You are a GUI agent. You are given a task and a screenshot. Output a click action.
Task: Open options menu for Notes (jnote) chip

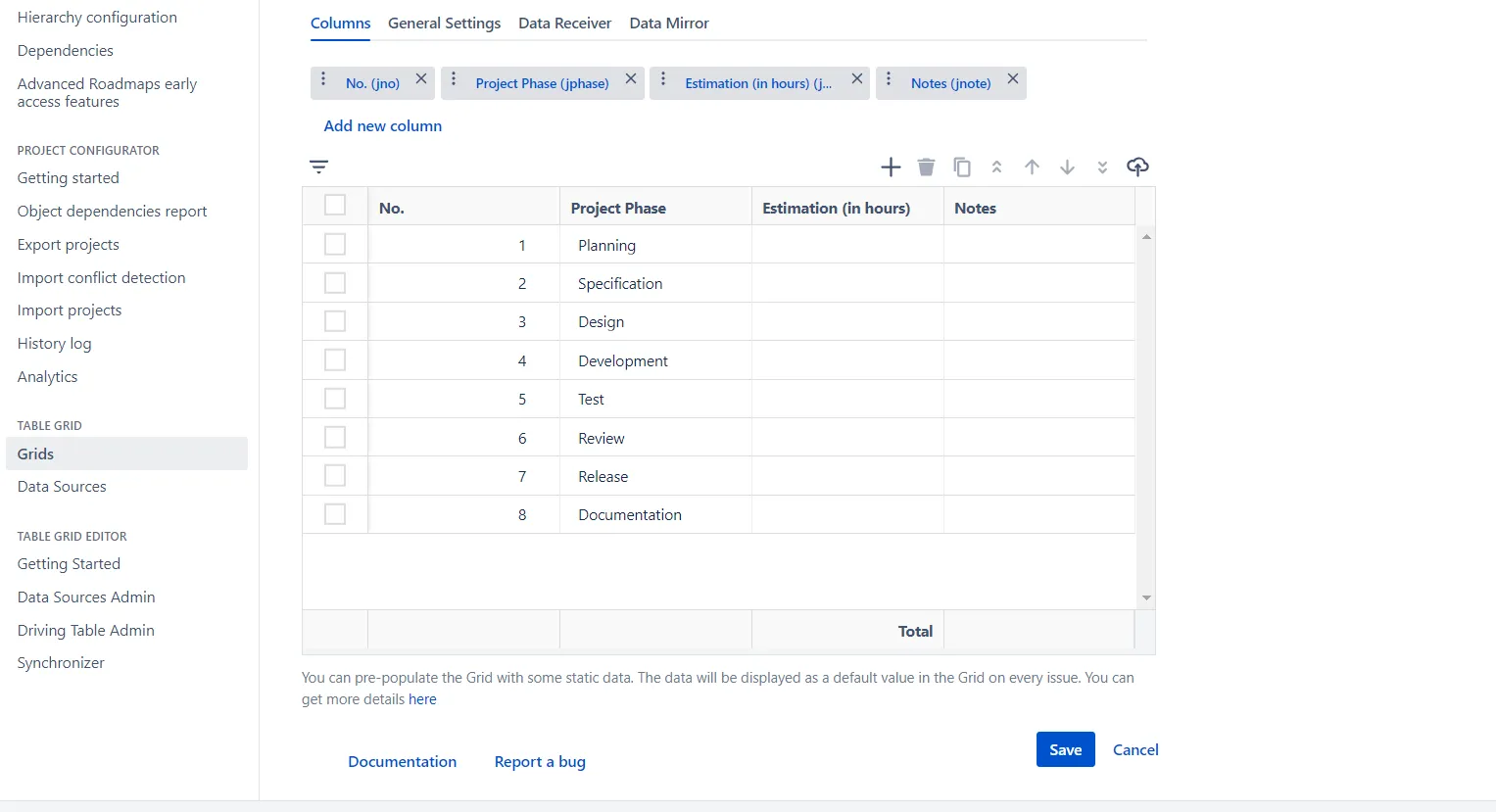889,79
